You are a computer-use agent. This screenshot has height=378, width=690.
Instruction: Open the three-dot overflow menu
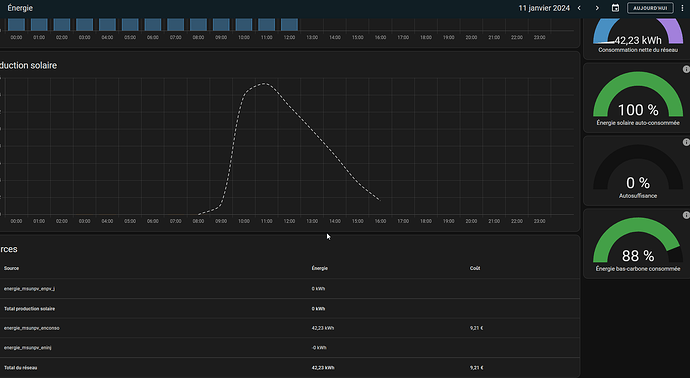tap(683, 8)
